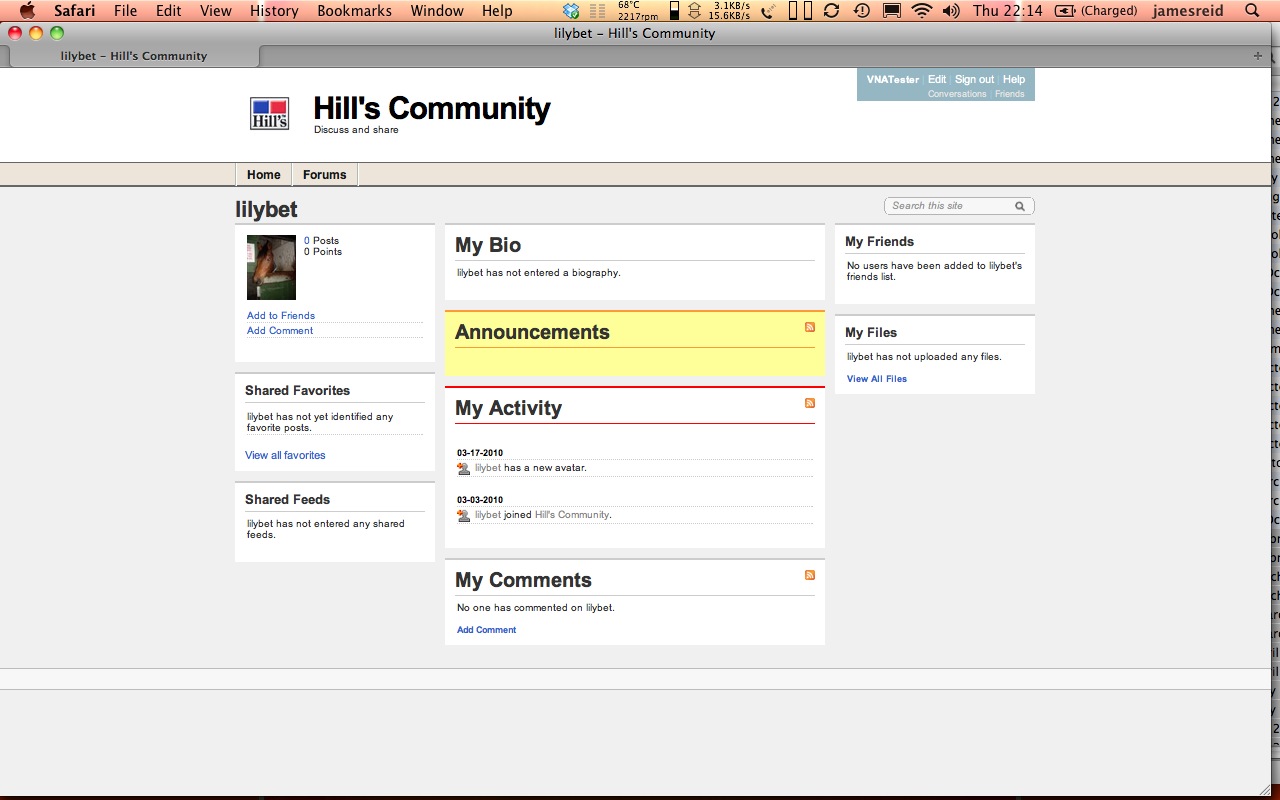This screenshot has height=800, width=1280.
Task: Click the Wi-Fi status icon
Action: tap(921, 11)
